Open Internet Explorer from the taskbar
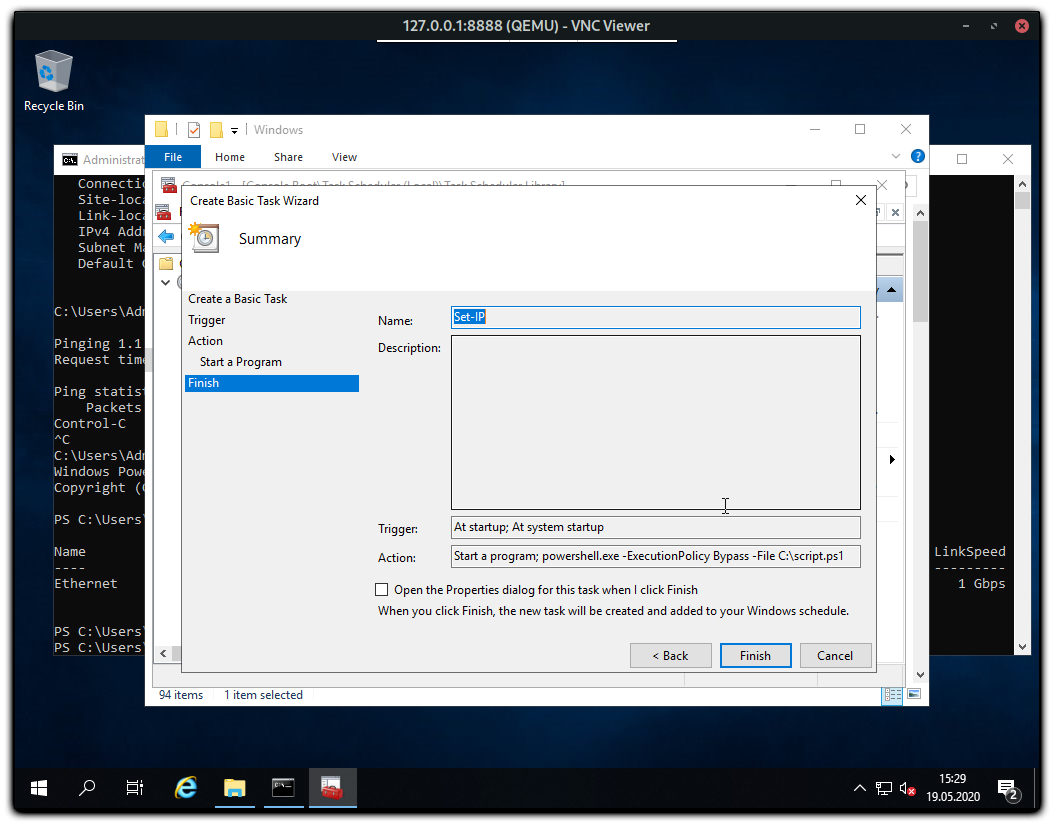 (x=186, y=788)
